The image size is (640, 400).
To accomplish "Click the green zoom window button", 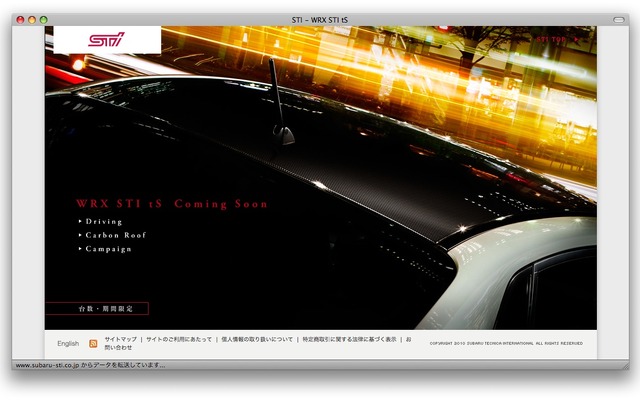I will (x=44, y=20).
